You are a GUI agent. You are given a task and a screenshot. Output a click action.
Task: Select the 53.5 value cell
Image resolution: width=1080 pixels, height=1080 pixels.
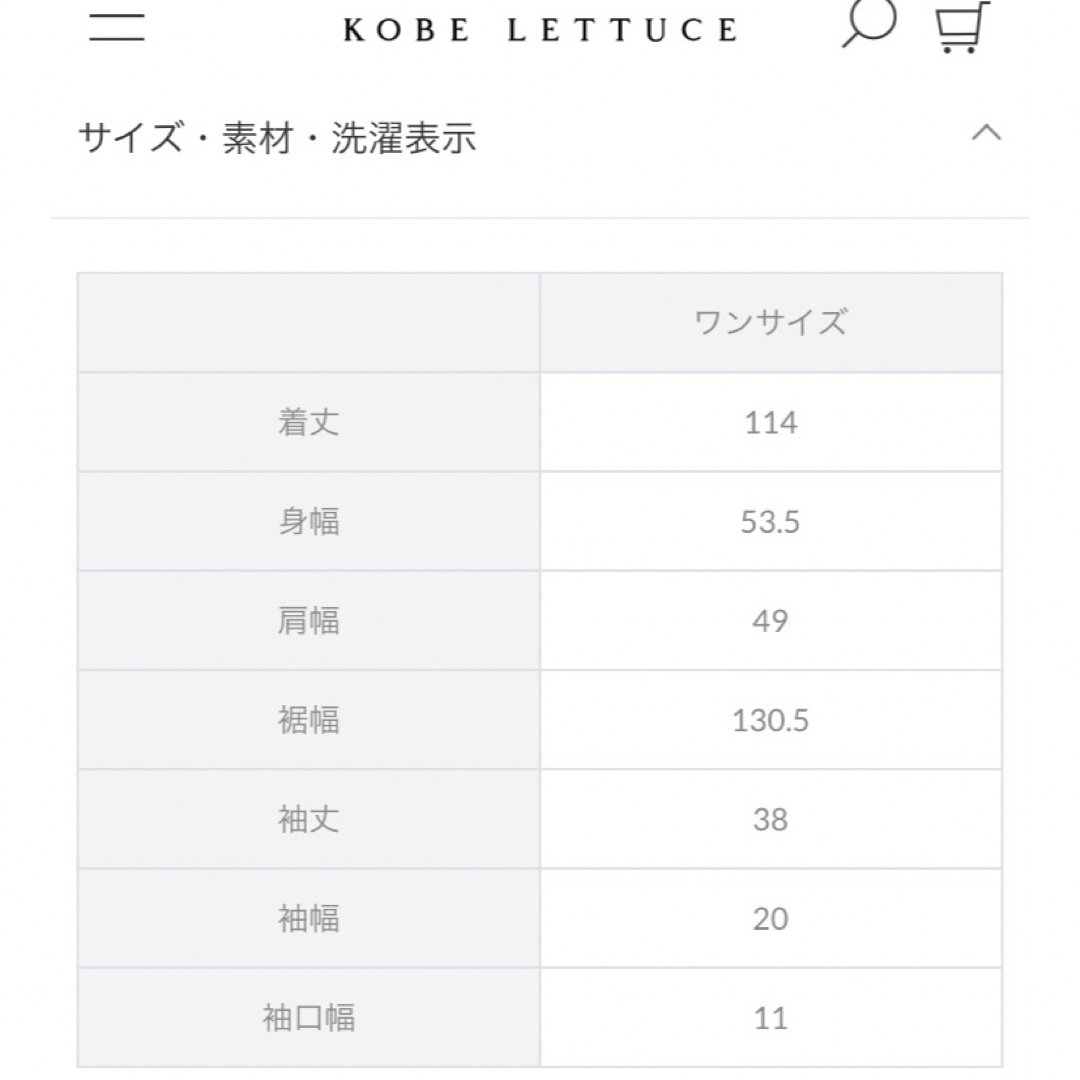(x=771, y=521)
